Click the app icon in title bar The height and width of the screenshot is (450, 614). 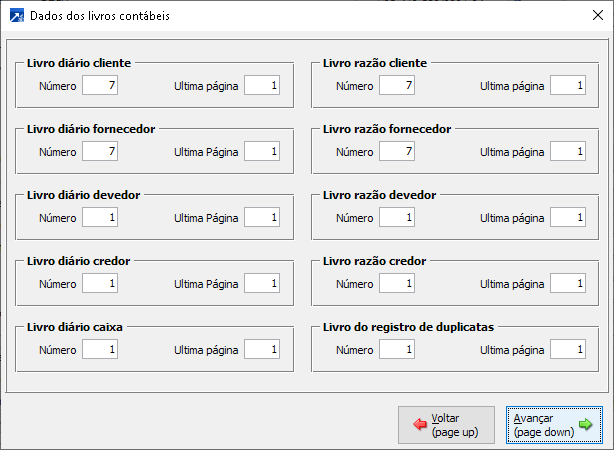pyautogui.click(x=16, y=16)
